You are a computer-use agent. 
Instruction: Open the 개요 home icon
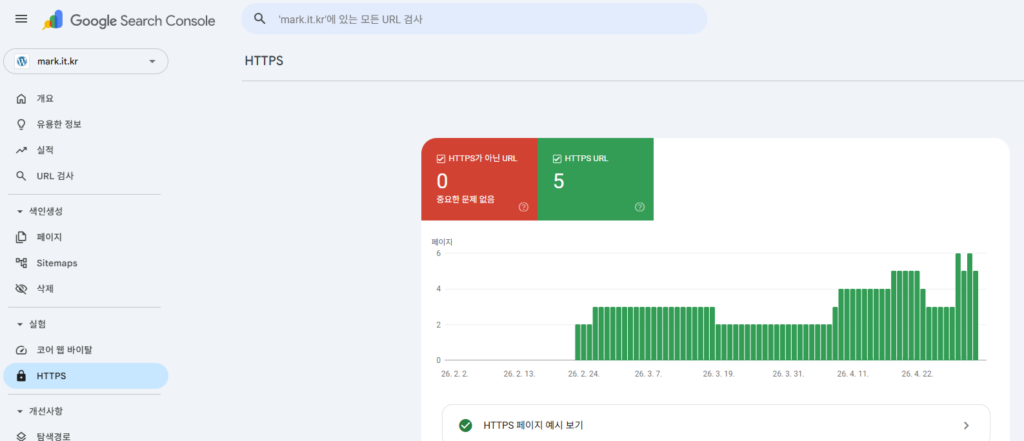click(x=22, y=99)
